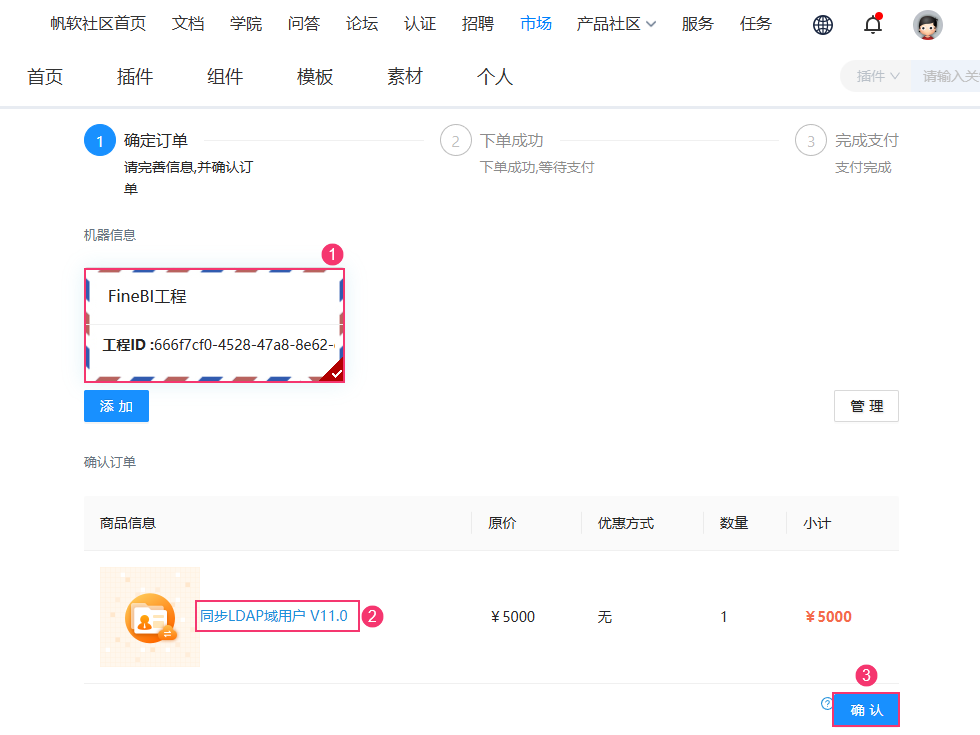Click the 机器信息 section label
Viewport: 980px width, 735px height.
tap(110, 235)
